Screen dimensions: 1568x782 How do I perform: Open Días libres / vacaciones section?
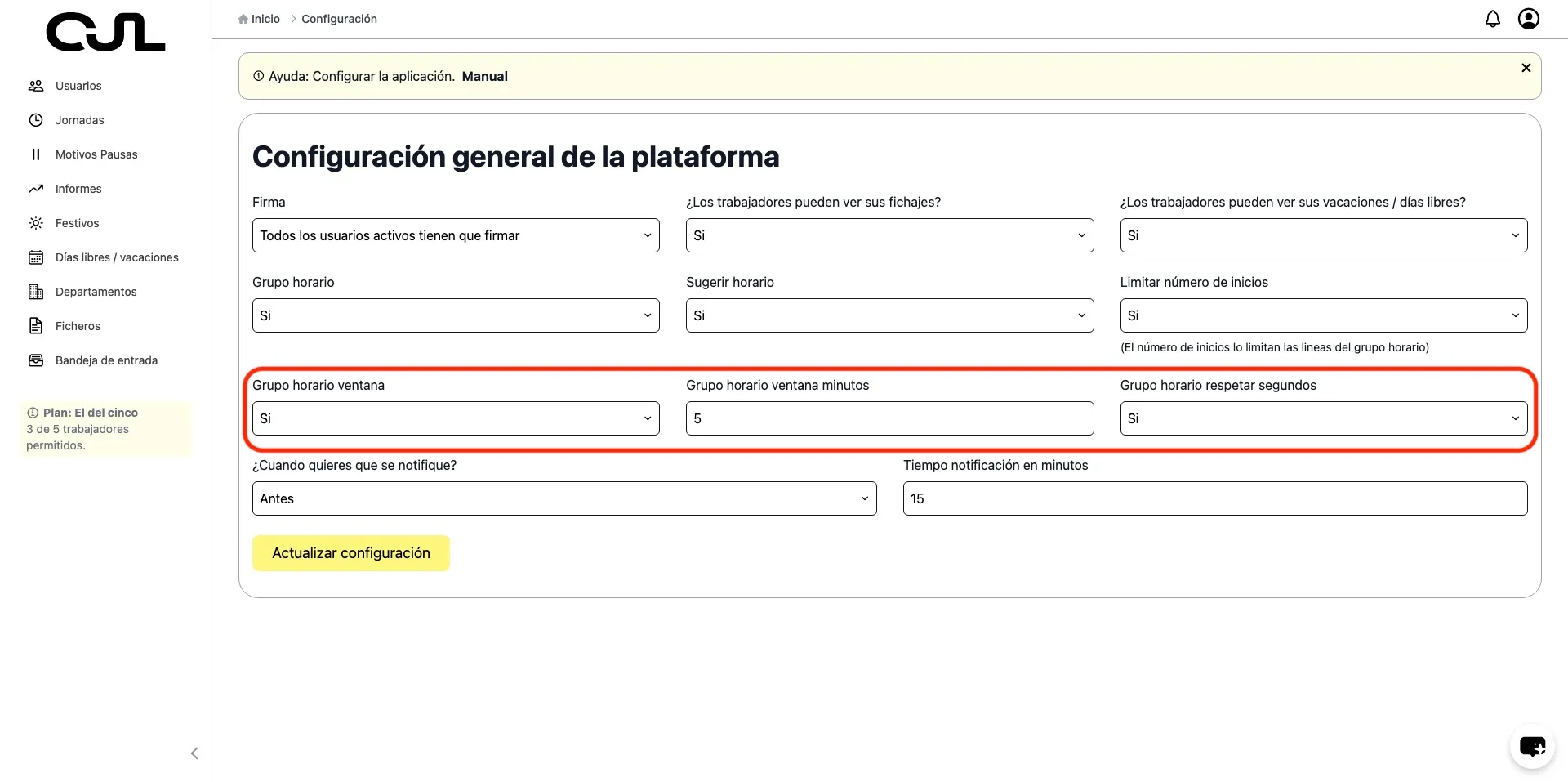117,257
